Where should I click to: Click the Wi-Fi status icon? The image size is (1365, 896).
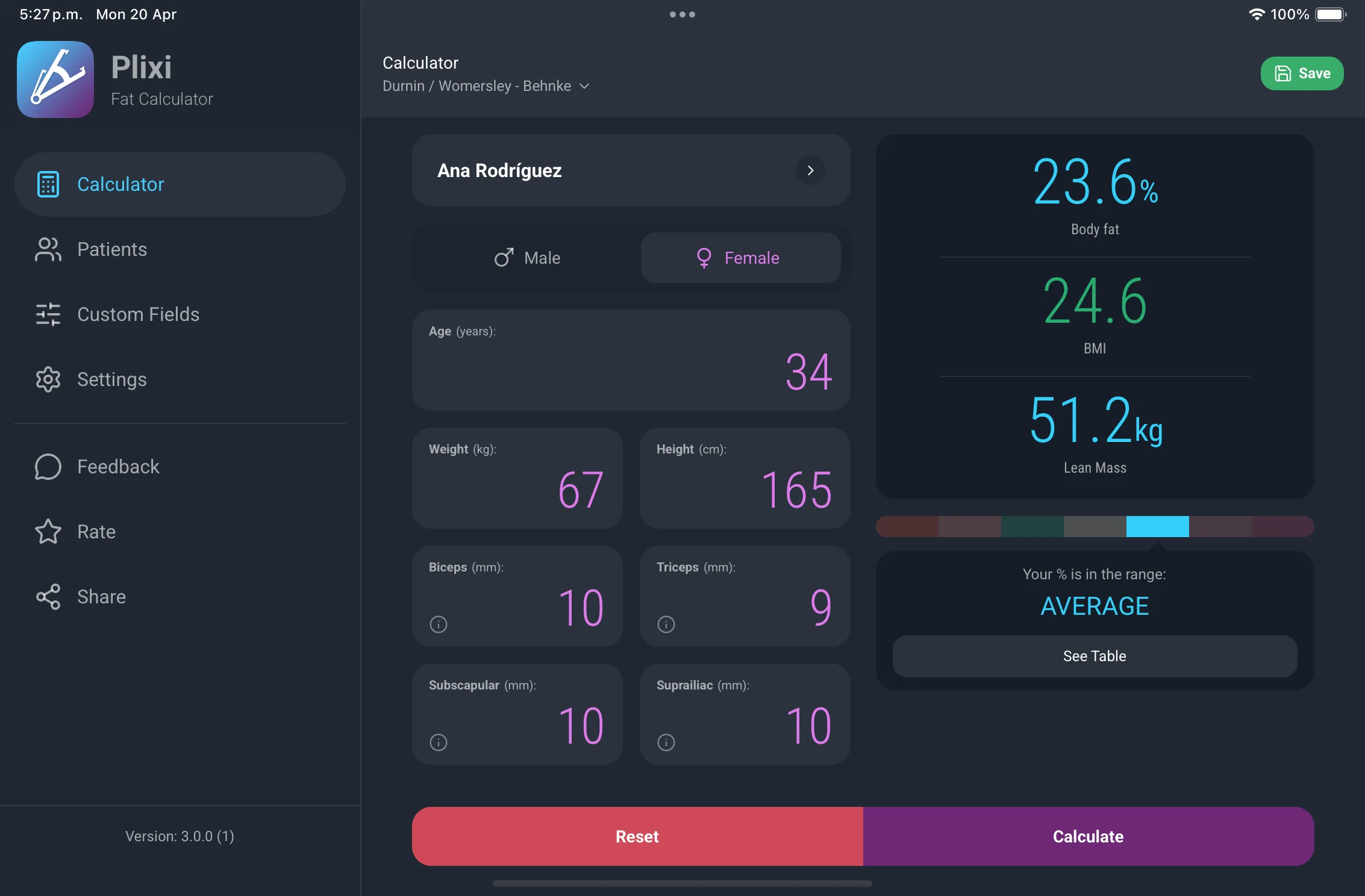click(1256, 14)
